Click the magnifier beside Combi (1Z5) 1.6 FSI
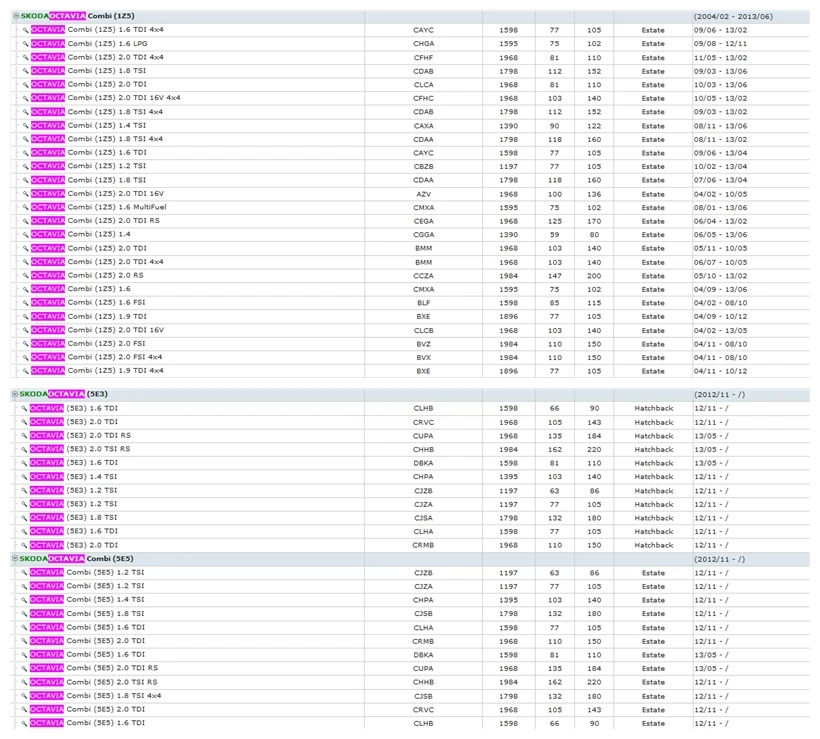Screen dimensions: 820x739 click(x=25, y=303)
